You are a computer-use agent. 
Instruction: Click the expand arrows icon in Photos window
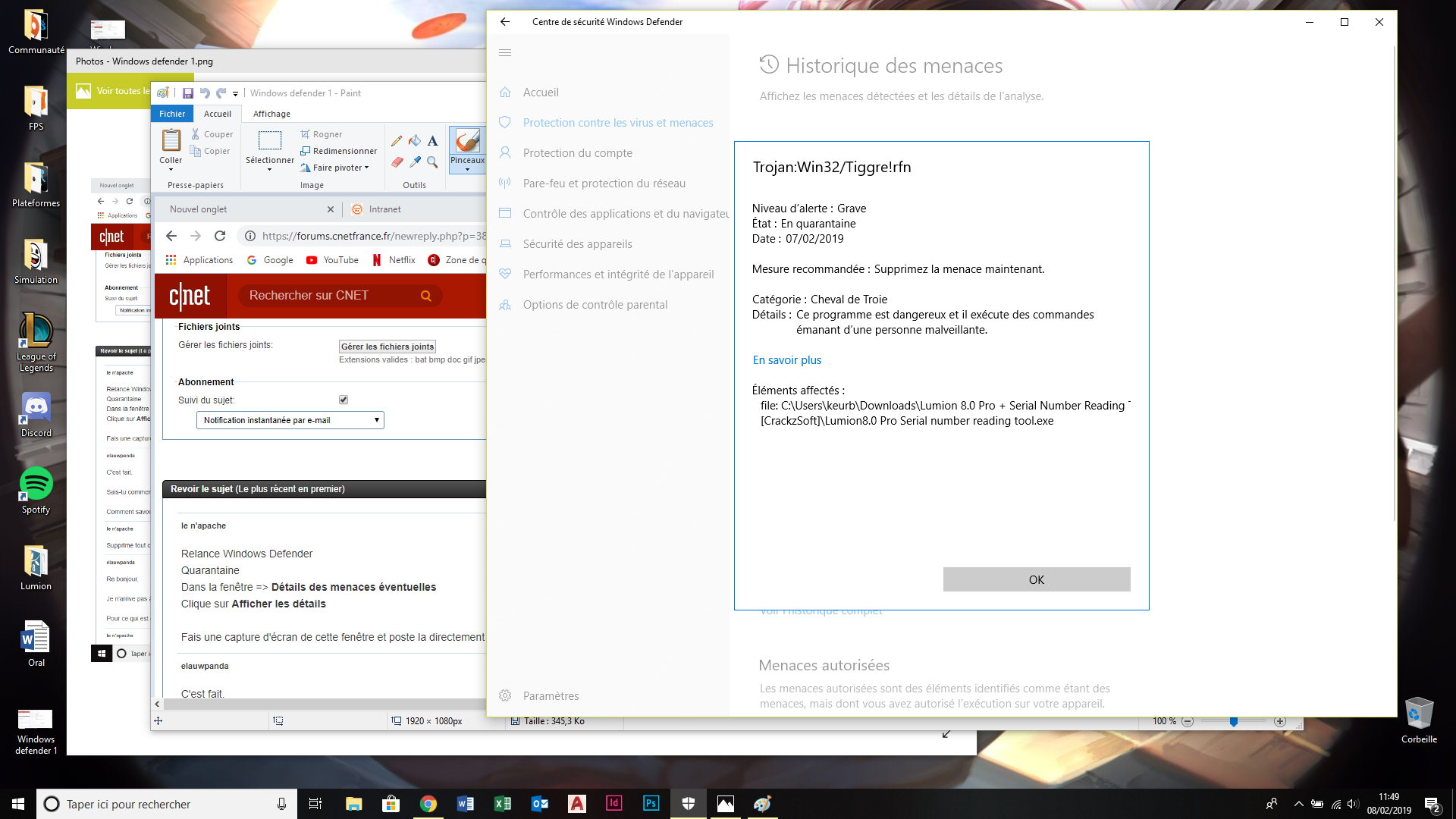pyautogui.click(x=946, y=734)
